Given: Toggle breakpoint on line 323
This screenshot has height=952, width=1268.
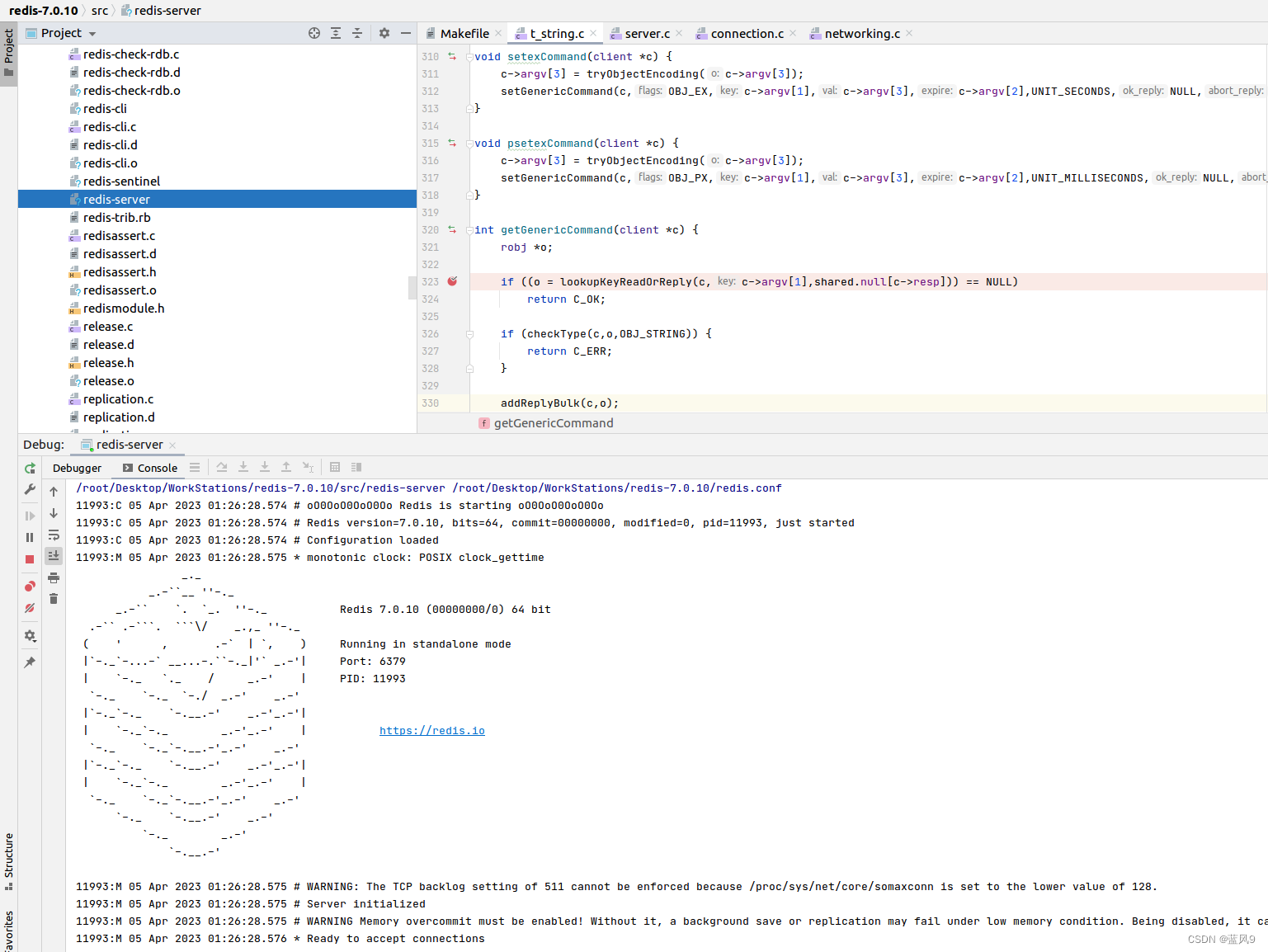Looking at the screenshot, I should coord(452,281).
